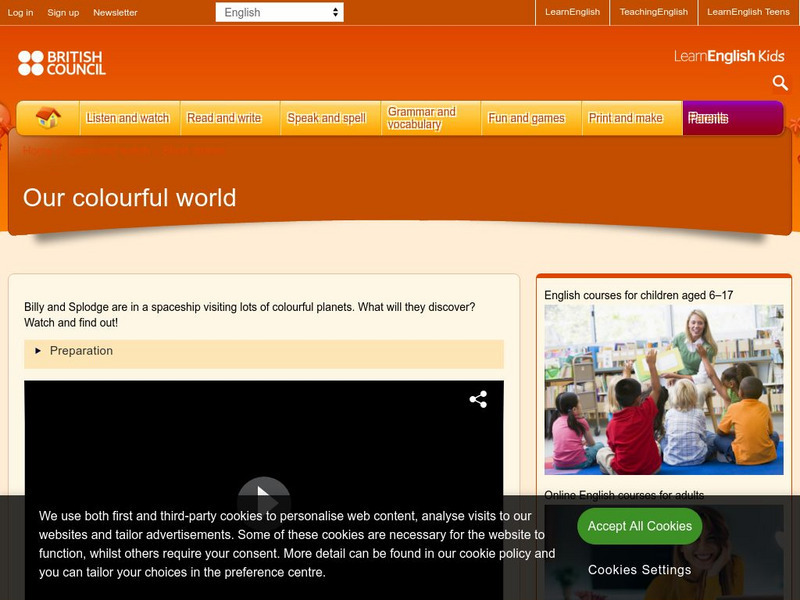Go to the LearnEnglish site tab
Image resolution: width=800 pixels, height=600 pixels.
pos(572,12)
